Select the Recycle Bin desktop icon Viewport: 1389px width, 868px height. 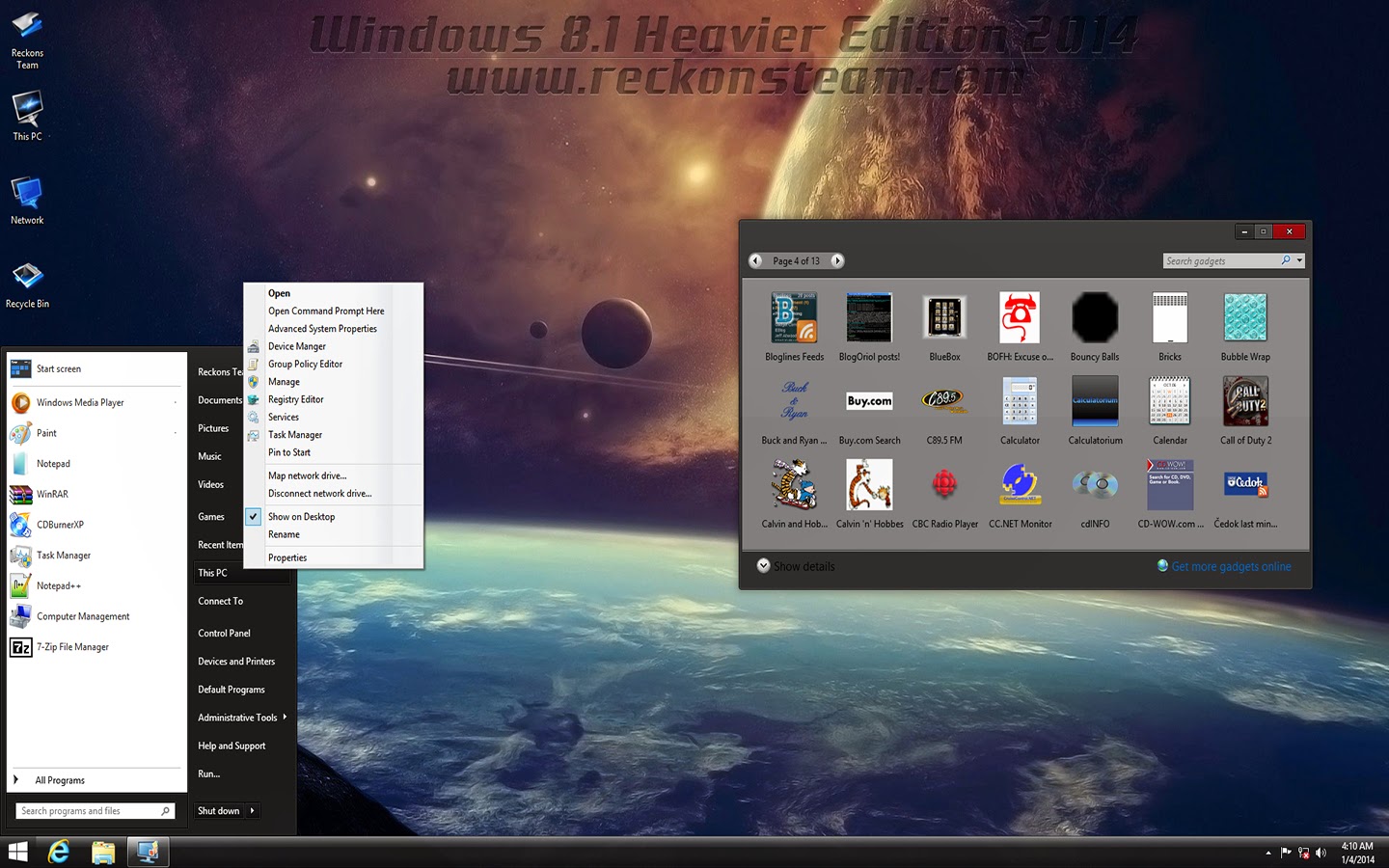tap(27, 284)
